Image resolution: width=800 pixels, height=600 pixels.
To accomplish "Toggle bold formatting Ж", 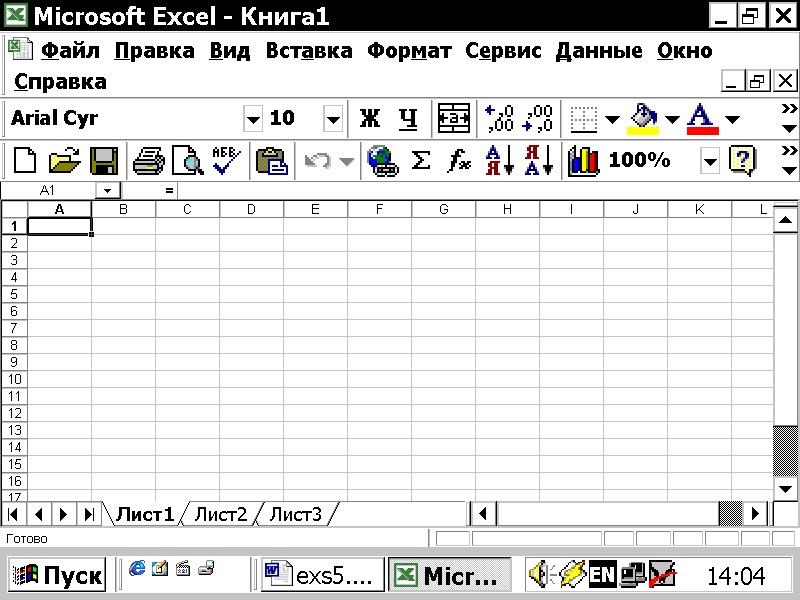I will tap(369, 118).
